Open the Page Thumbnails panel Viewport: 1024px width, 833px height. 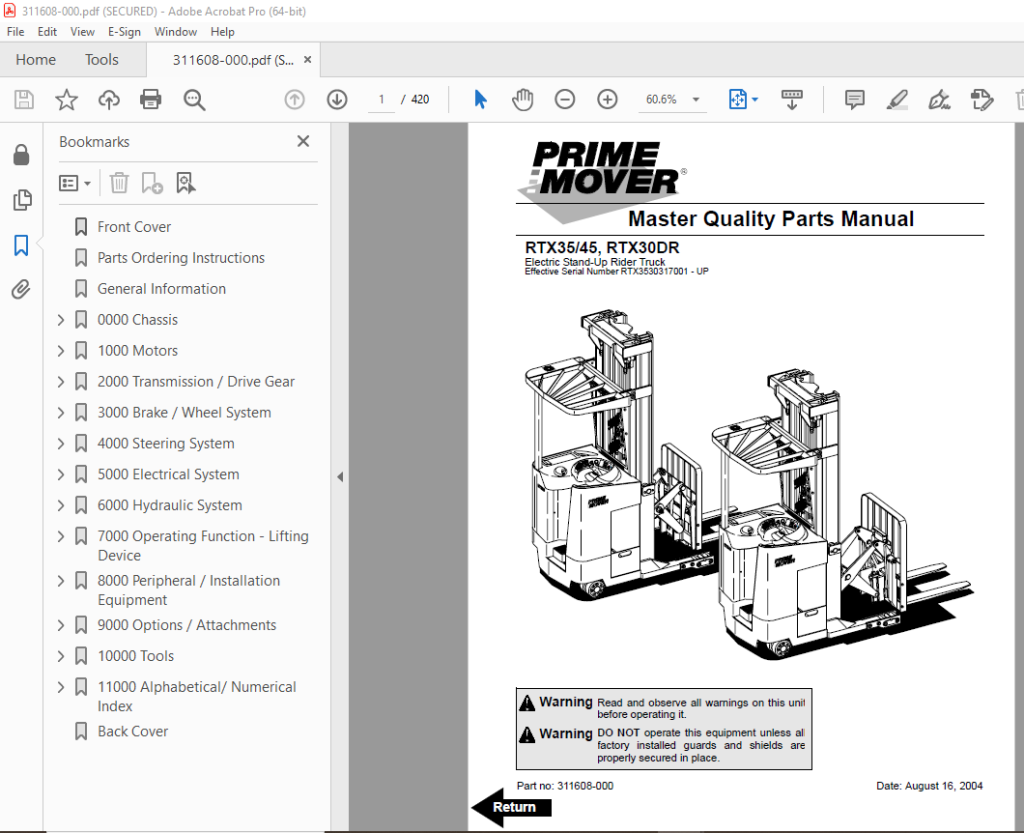click(x=22, y=200)
